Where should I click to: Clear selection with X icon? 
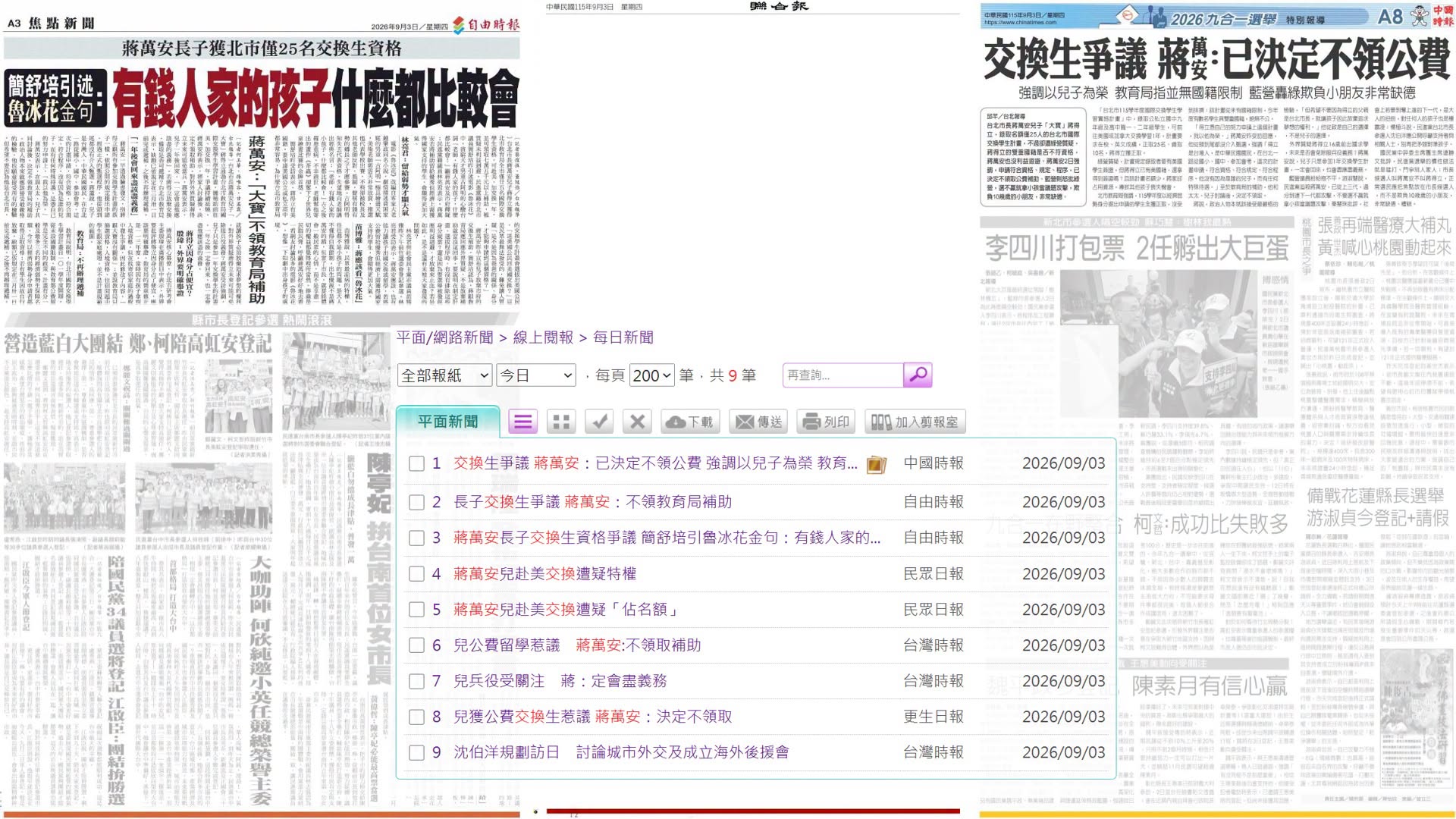(x=638, y=422)
